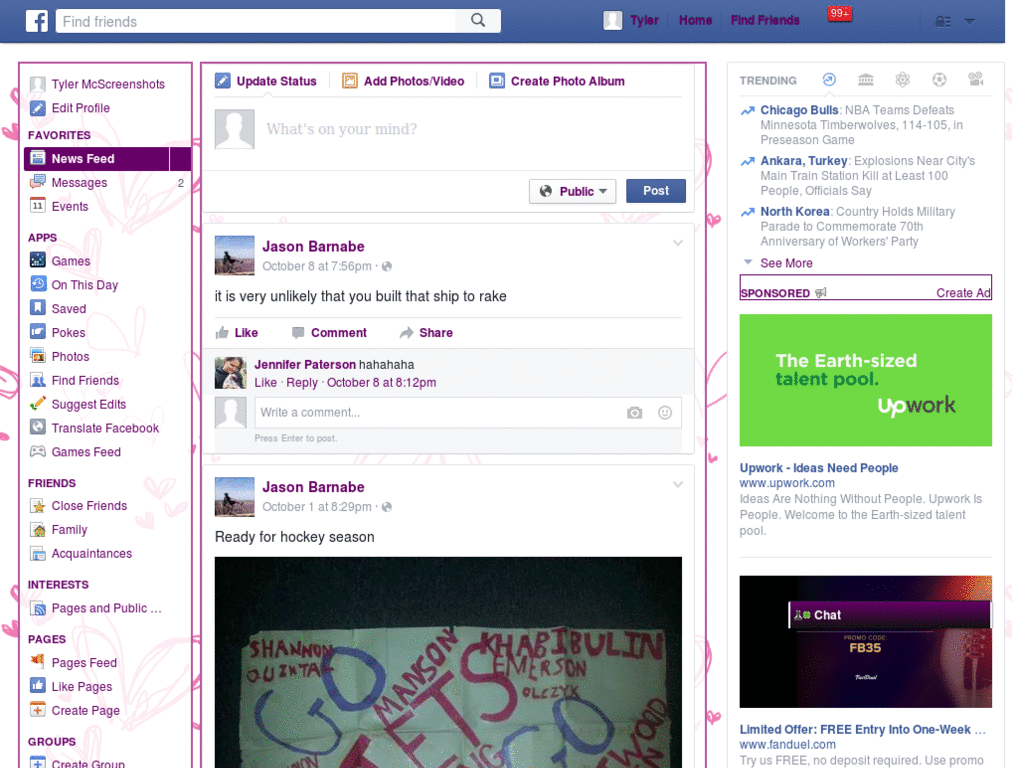Open the fanduel Limited Offer ad link
The image size is (1024, 768).
[862, 729]
